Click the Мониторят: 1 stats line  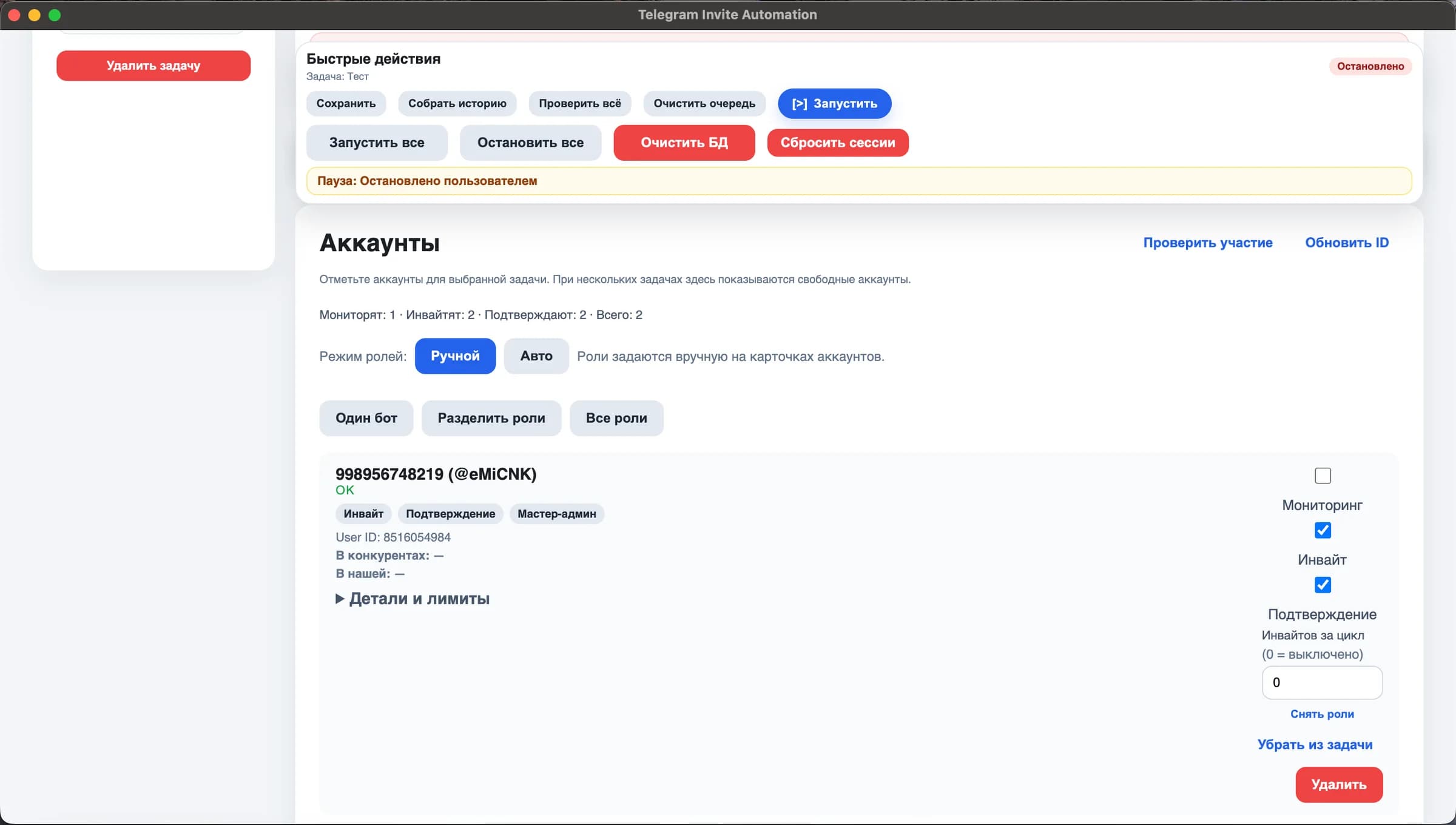click(480, 315)
